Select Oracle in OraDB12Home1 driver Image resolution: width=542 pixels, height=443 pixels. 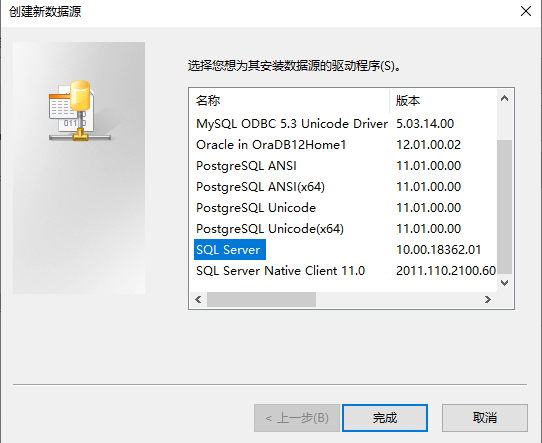(271, 145)
